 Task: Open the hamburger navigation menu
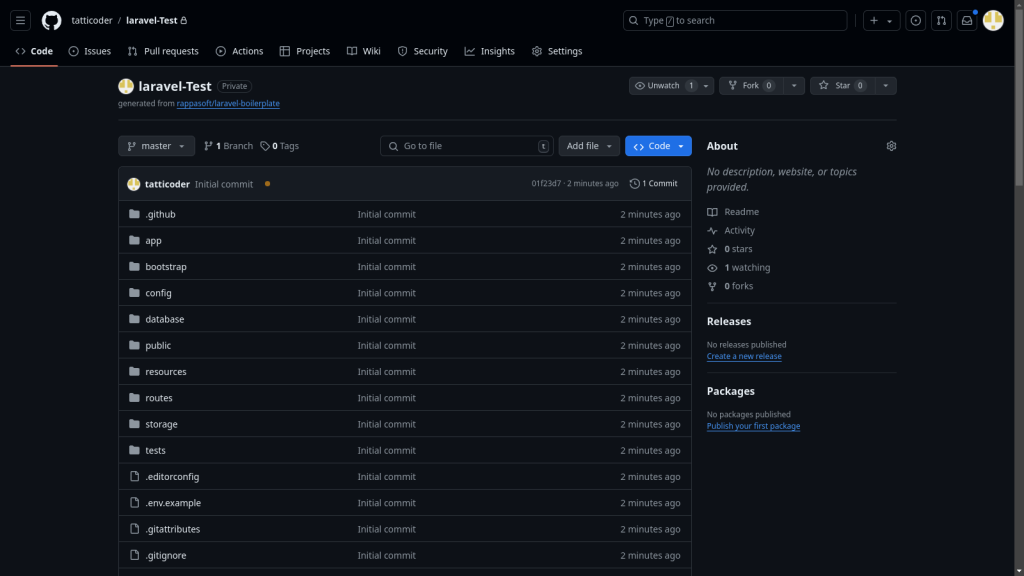click(21, 21)
